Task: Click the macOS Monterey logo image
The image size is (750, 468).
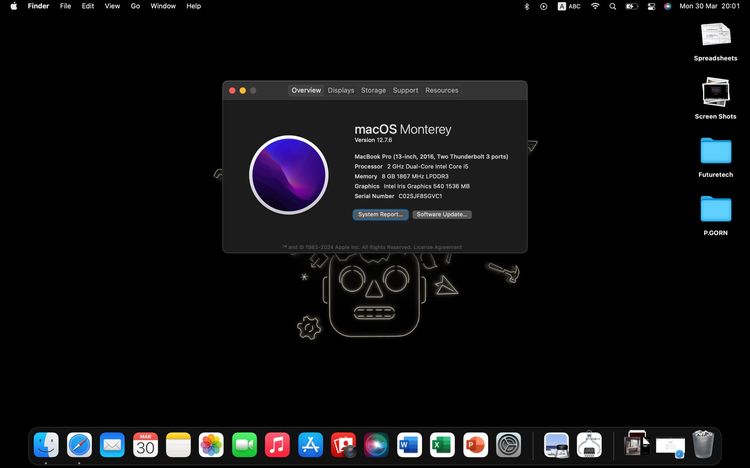Action: pyautogui.click(x=289, y=175)
